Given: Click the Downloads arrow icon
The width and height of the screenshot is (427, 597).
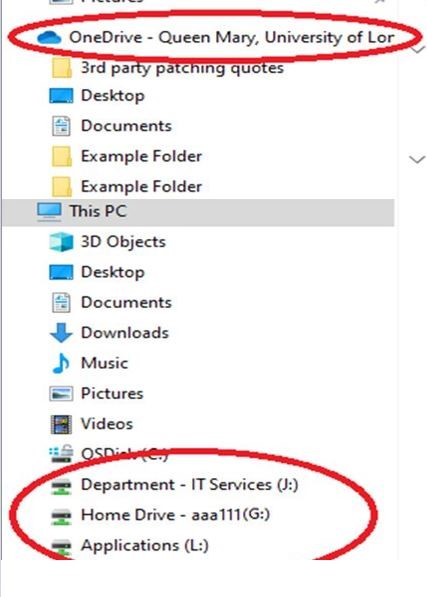Looking at the screenshot, I should click(x=61, y=333).
